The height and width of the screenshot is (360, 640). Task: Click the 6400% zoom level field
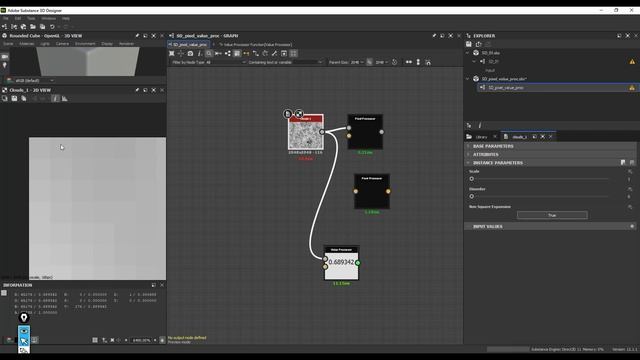(141, 340)
